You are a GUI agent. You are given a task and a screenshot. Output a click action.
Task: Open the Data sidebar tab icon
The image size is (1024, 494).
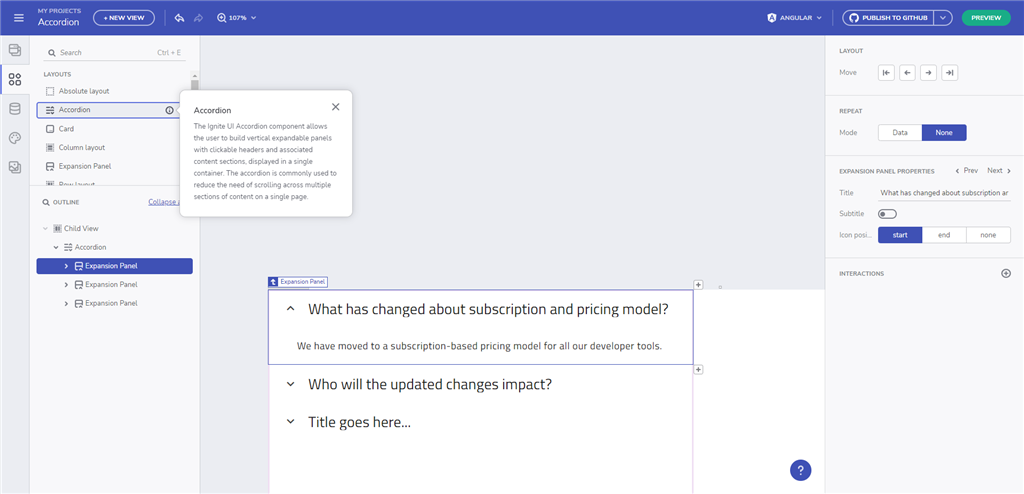coord(14,109)
